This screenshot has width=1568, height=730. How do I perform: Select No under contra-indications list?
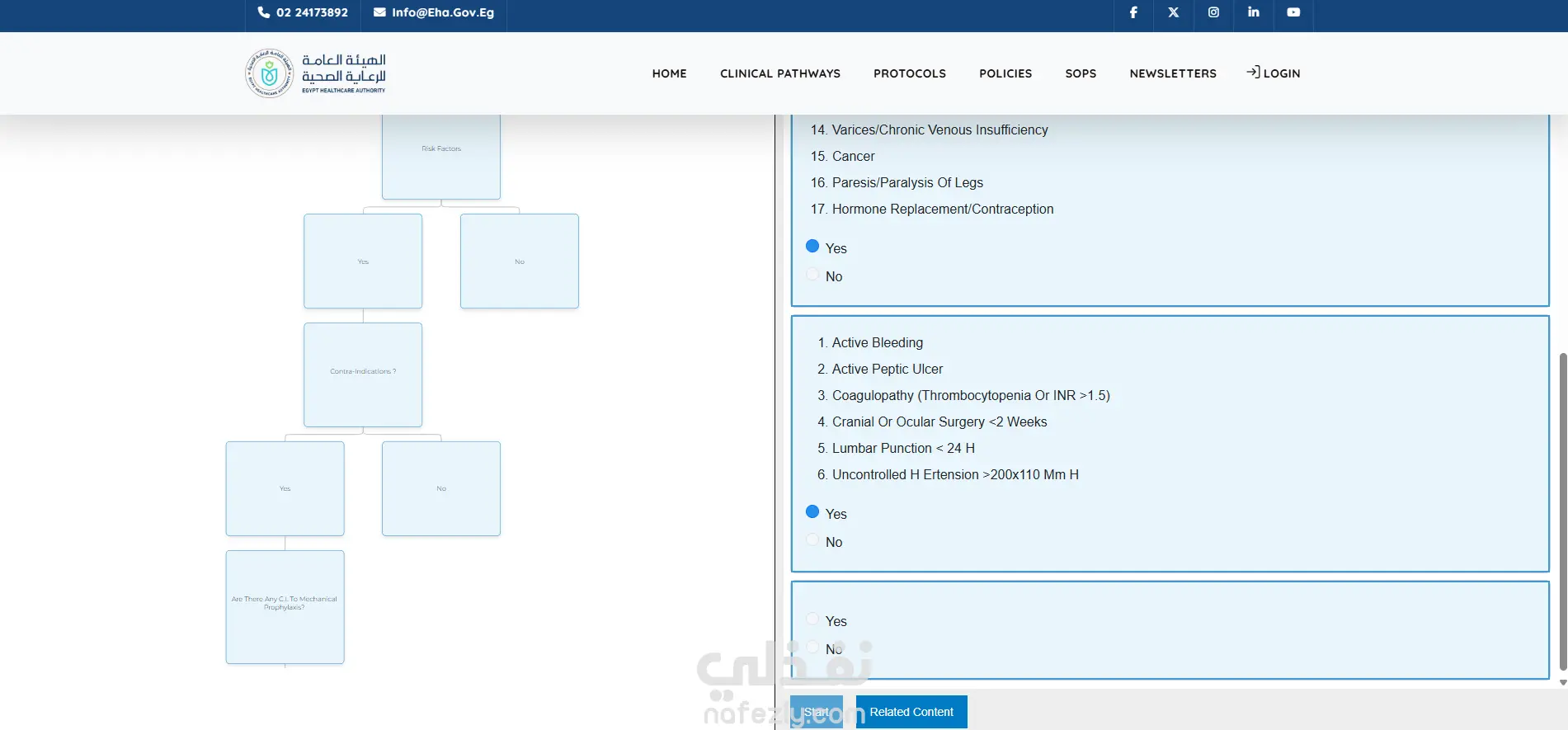(812, 539)
